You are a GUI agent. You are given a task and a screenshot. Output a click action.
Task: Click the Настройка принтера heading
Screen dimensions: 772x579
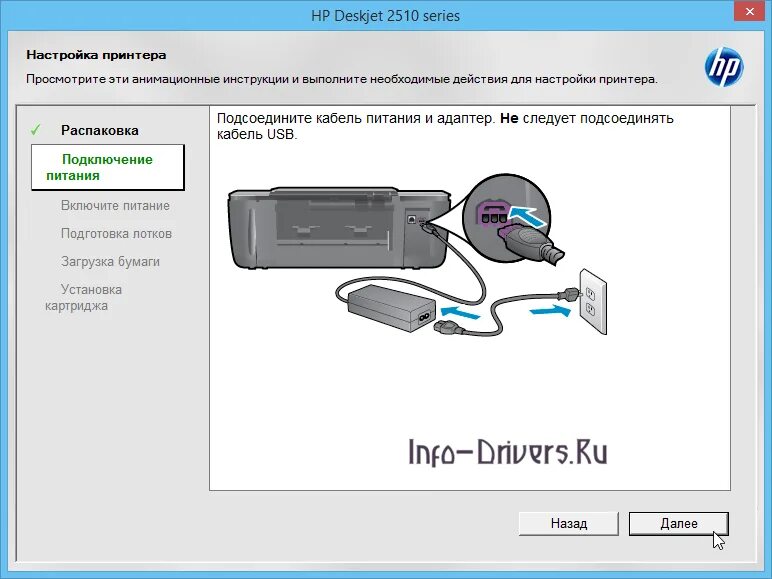(x=96, y=55)
